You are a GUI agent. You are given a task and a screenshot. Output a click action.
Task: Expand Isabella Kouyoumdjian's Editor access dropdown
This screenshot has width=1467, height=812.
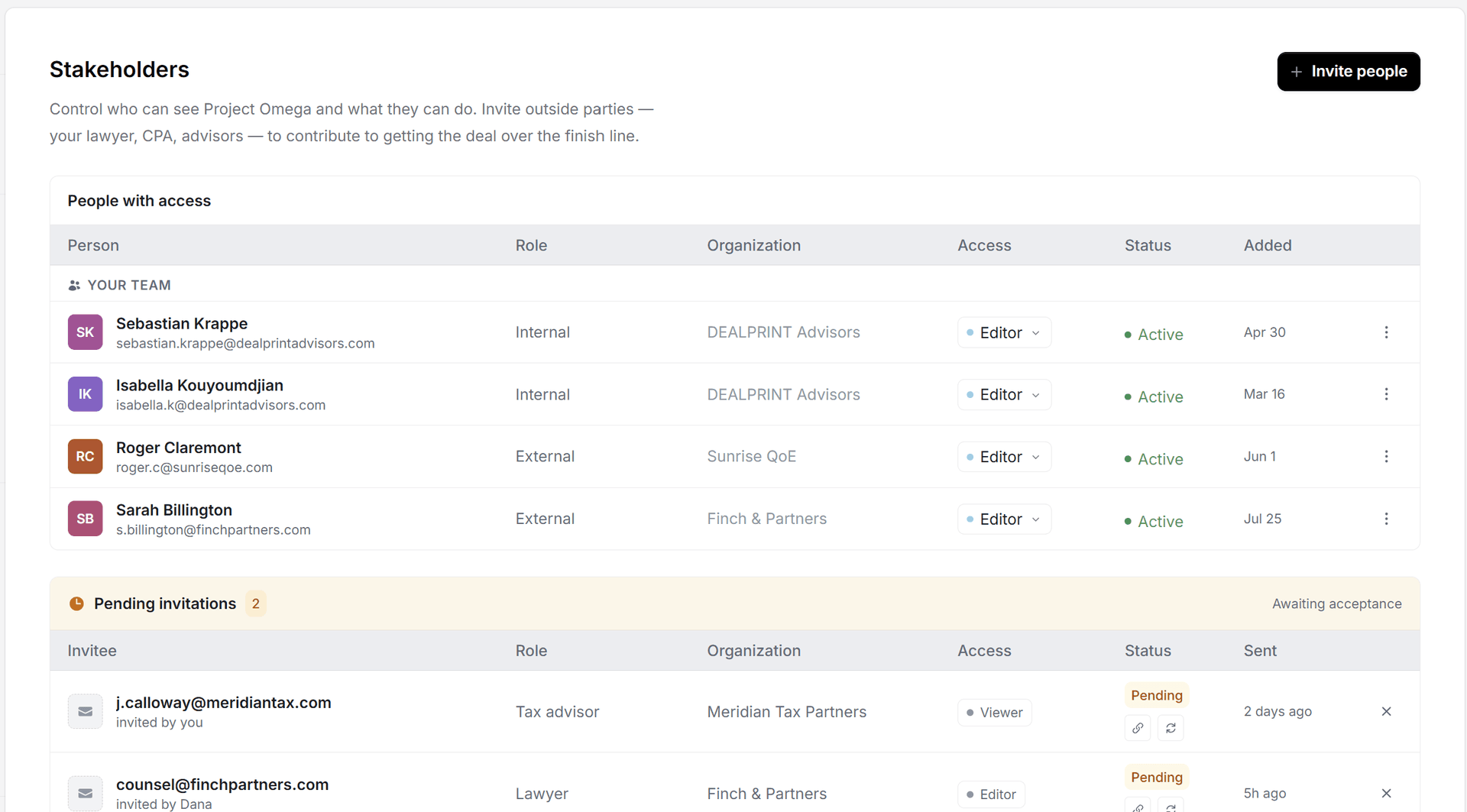coord(1004,395)
